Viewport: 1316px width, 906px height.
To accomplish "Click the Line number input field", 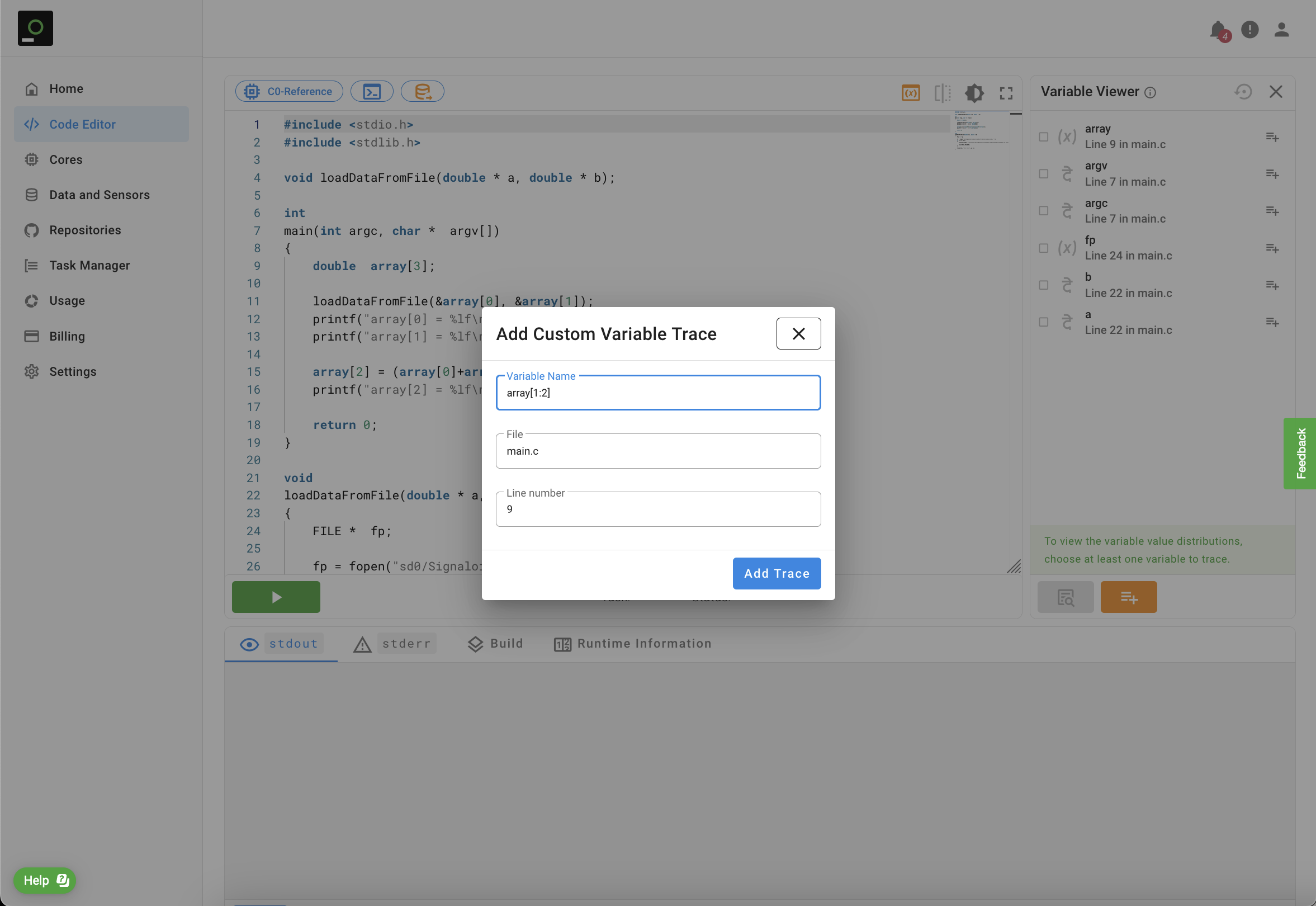I will (x=657, y=509).
